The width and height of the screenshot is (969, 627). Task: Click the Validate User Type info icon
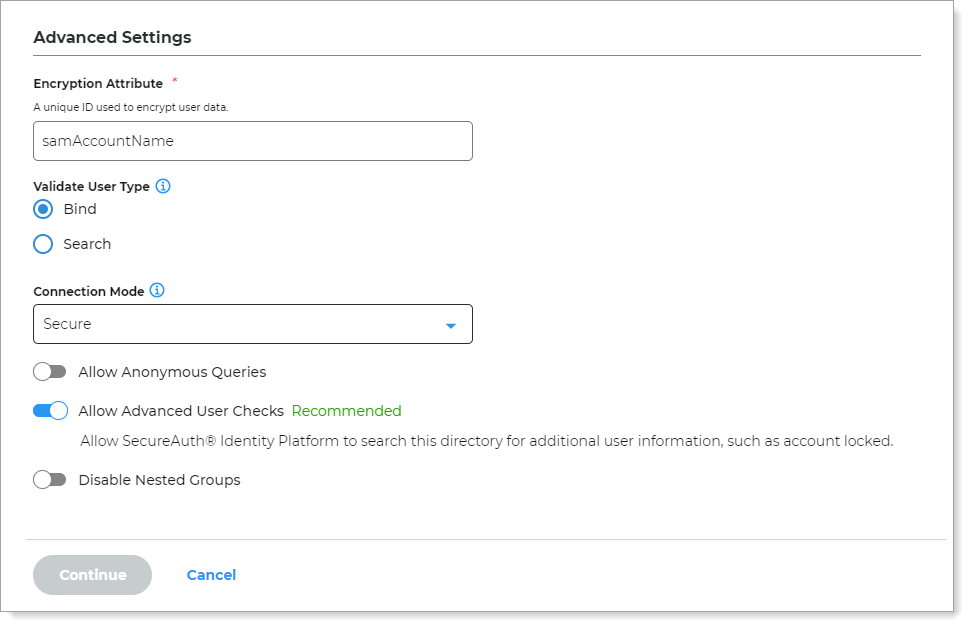pos(163,186)
